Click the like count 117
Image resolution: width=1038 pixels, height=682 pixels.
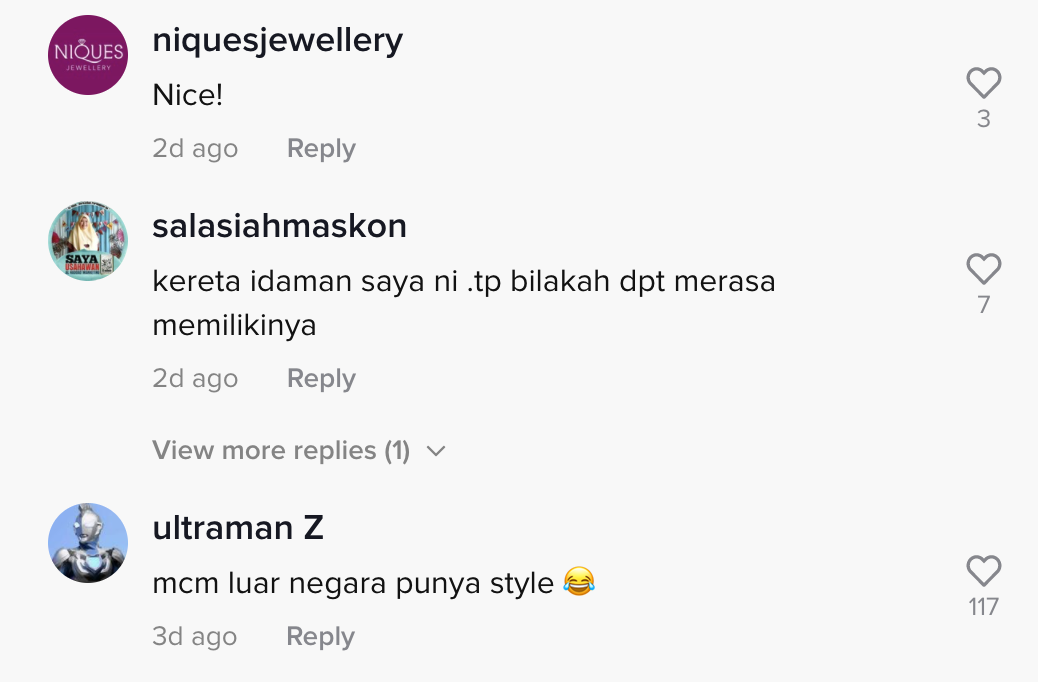pos(984,607)
